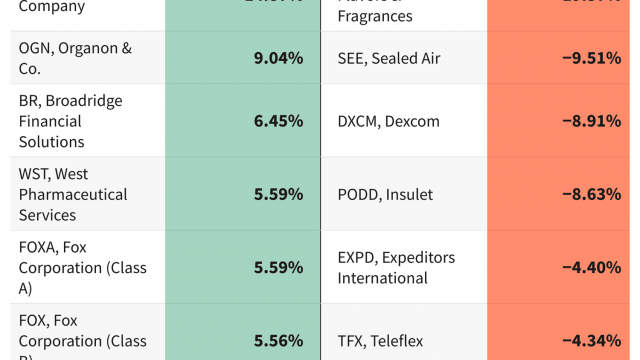Click BR, Broadridge Financial Solutions cell
Image resolution: width=640 pixels, height=360 pixels.
click(x=87, y=121)
